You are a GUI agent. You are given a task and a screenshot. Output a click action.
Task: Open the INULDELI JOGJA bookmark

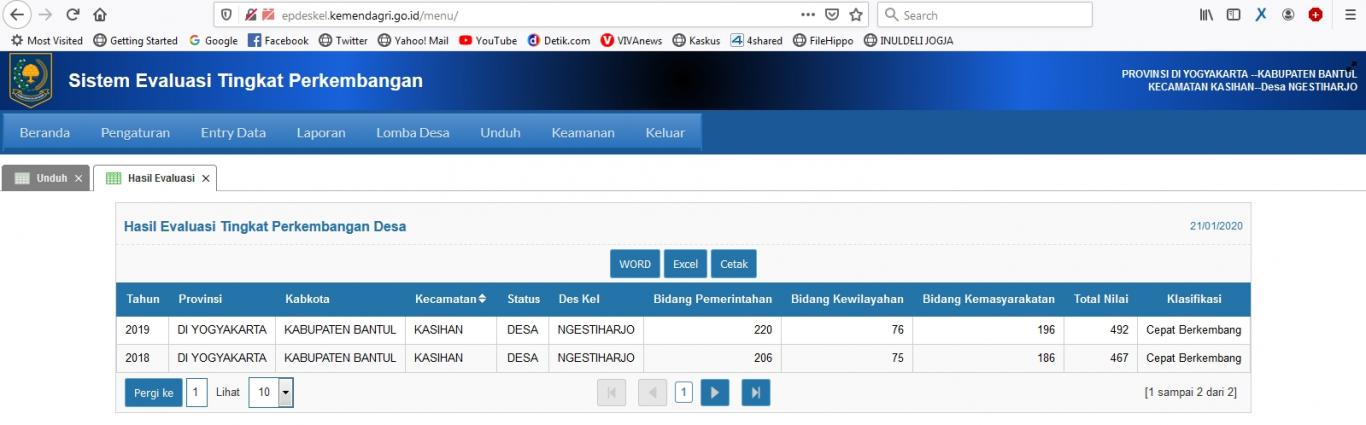pyautogui.click(x=909, y=41)
